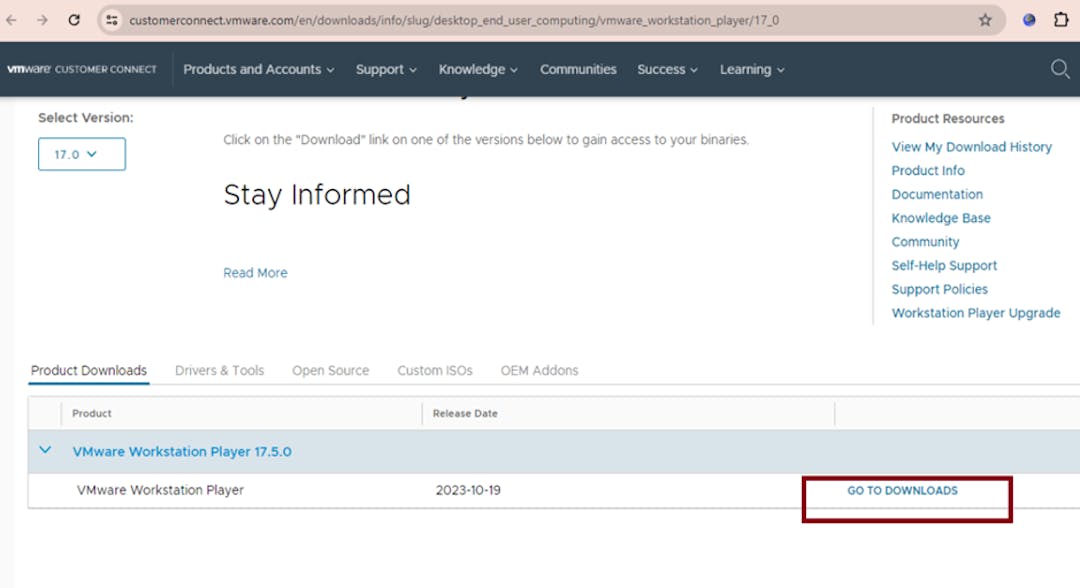Open the Support navigation menu
Screen dimensions: 1080x588
click(x=386, y=69)
